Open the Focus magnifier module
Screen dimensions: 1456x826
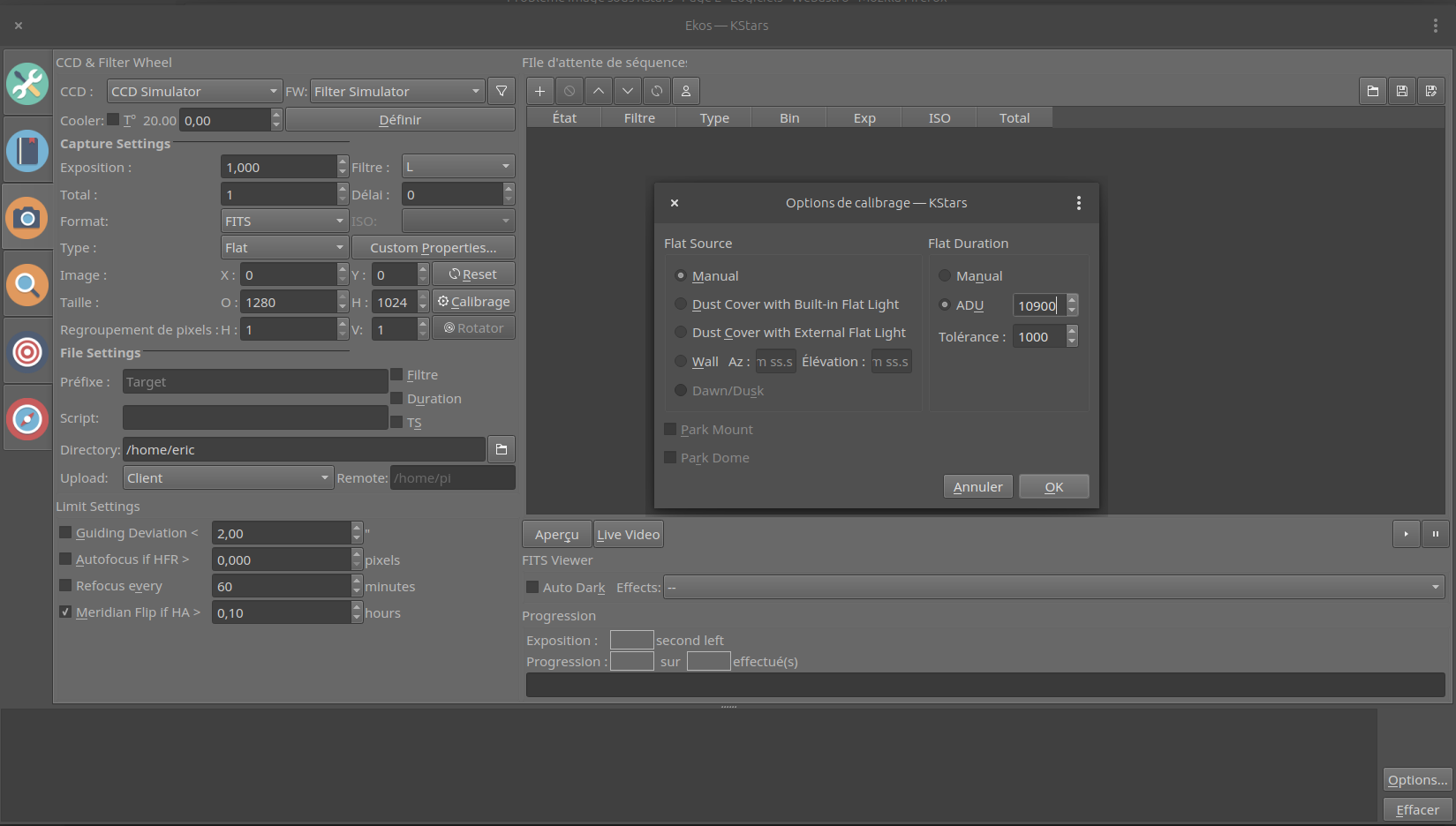pyautogui.click(x=27, y=285)
